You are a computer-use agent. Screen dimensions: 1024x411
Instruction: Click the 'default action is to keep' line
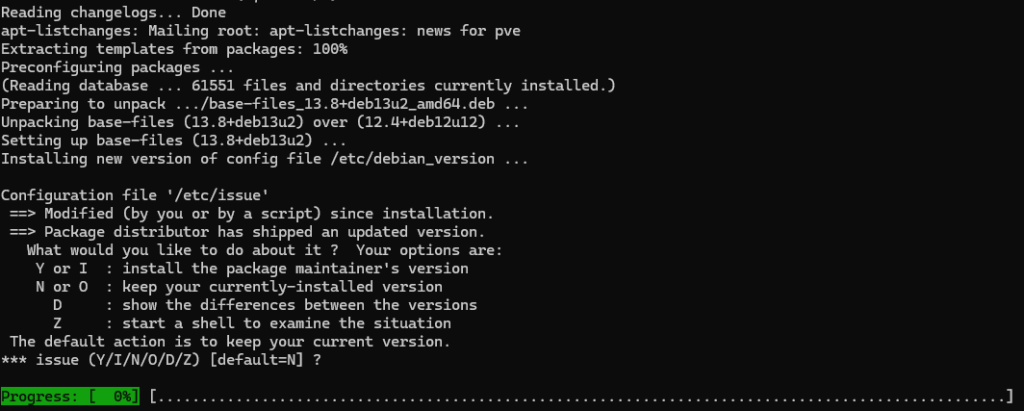pos(230,342)
